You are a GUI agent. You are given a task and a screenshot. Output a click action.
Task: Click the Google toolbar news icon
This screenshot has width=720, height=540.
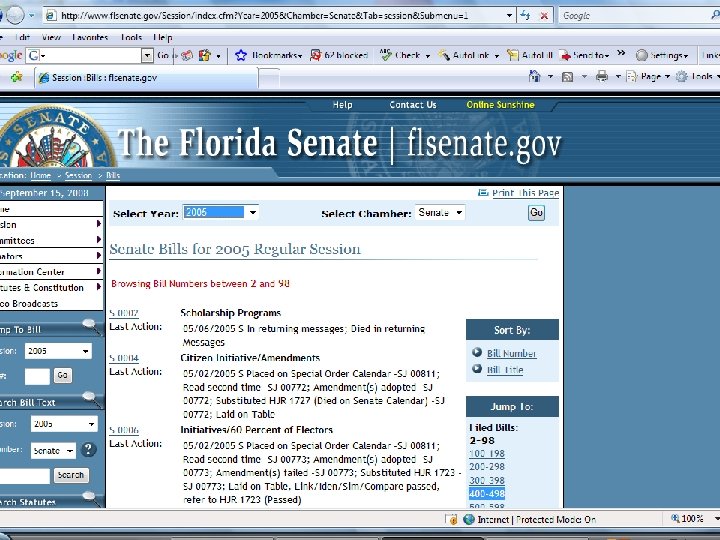pos(187,56)
